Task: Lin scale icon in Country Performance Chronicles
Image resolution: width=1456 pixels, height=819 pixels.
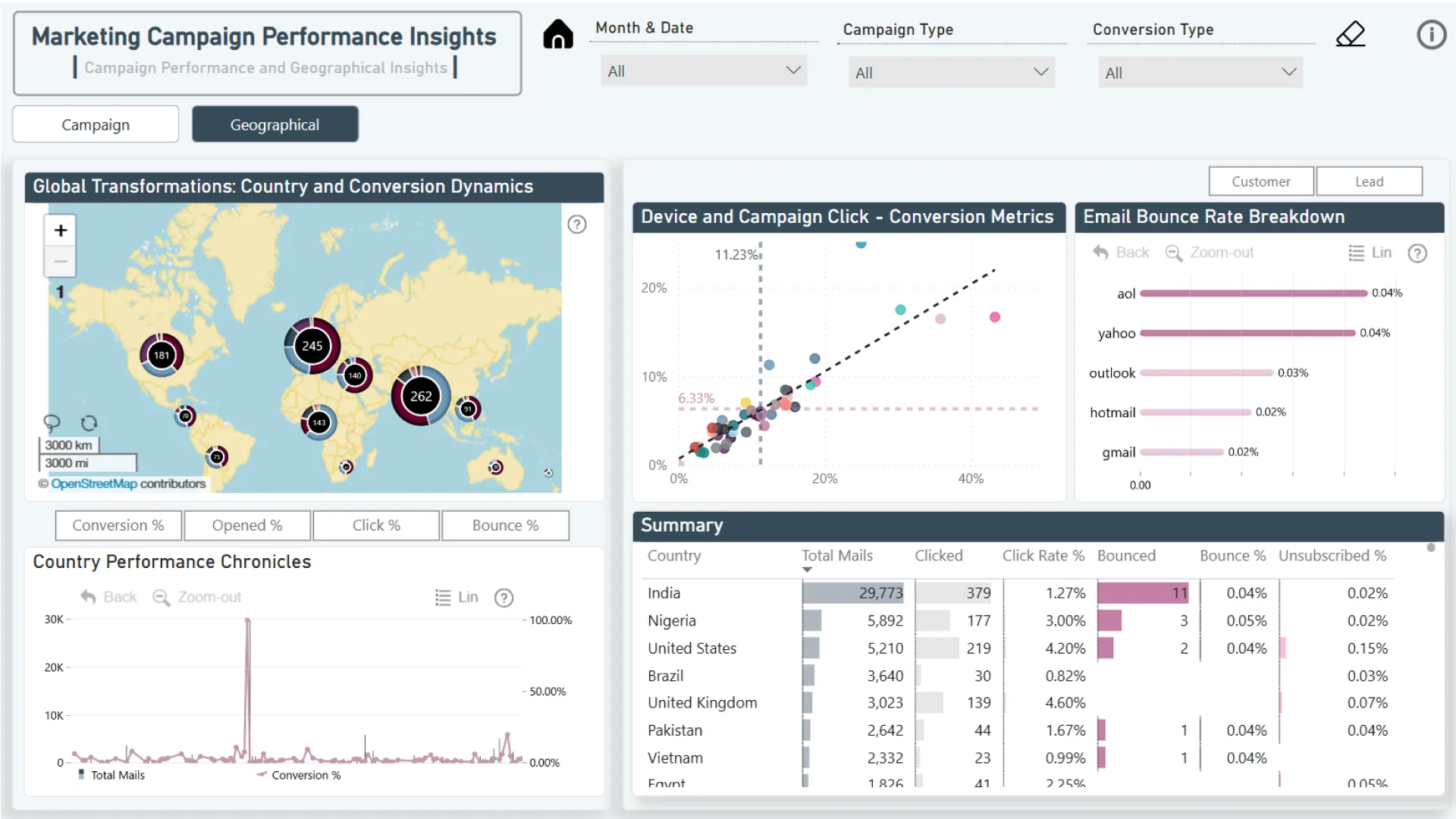Action: click(x=443, y=598)
